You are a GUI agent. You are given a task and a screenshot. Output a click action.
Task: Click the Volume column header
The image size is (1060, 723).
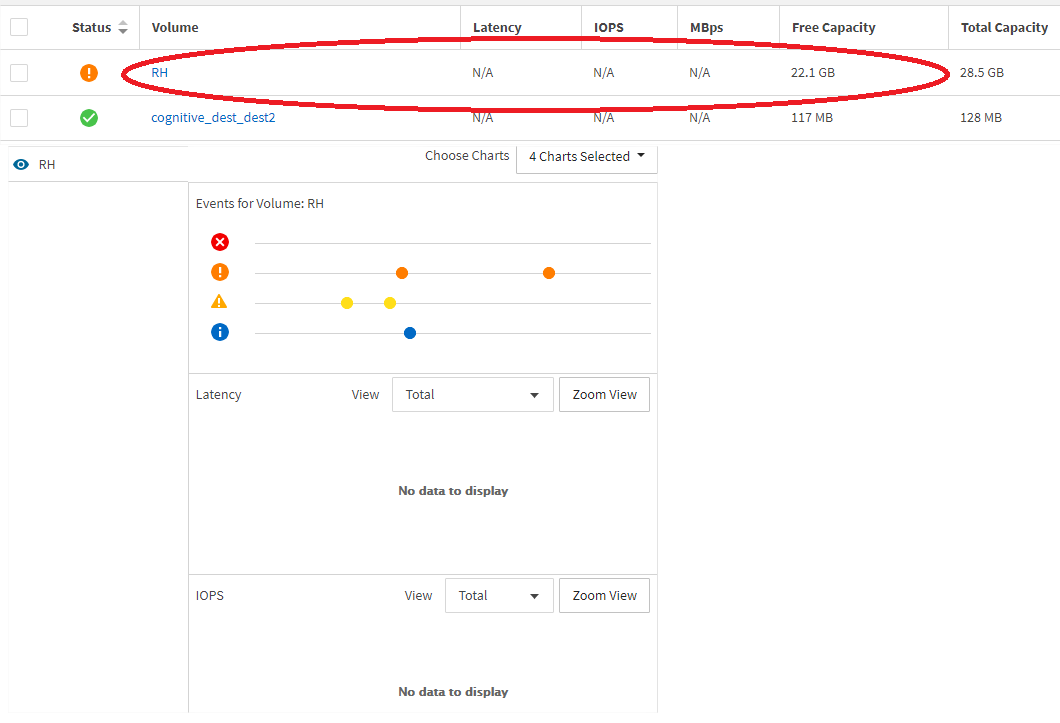[175, 27]
